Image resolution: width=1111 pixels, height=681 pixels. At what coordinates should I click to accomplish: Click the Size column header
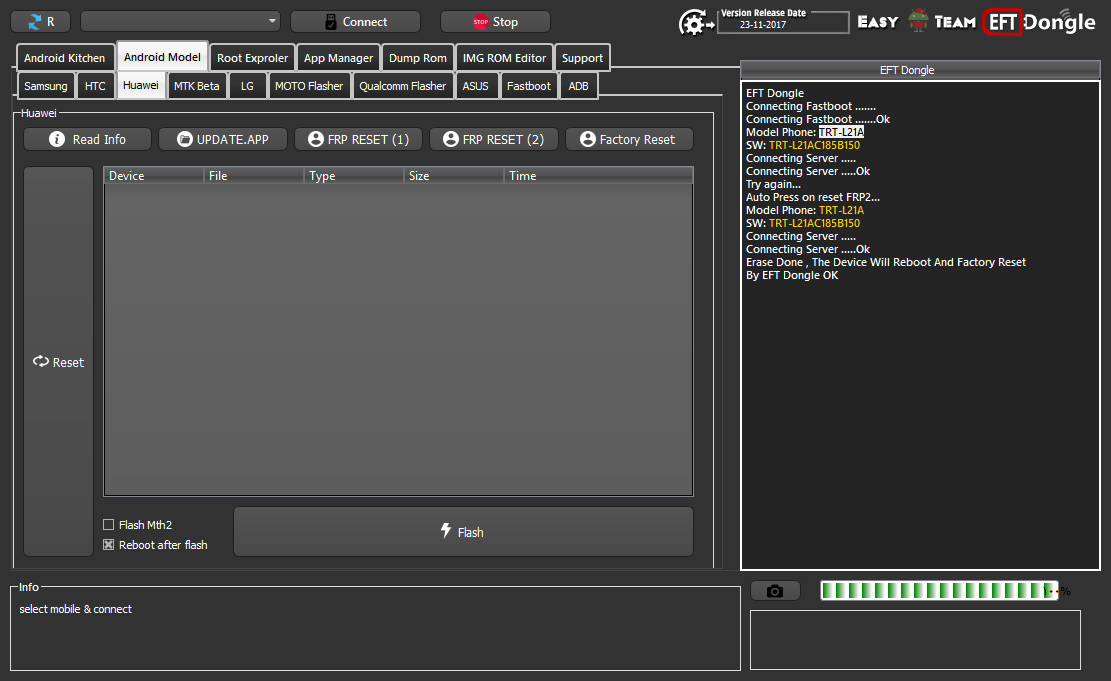point(453,176)
